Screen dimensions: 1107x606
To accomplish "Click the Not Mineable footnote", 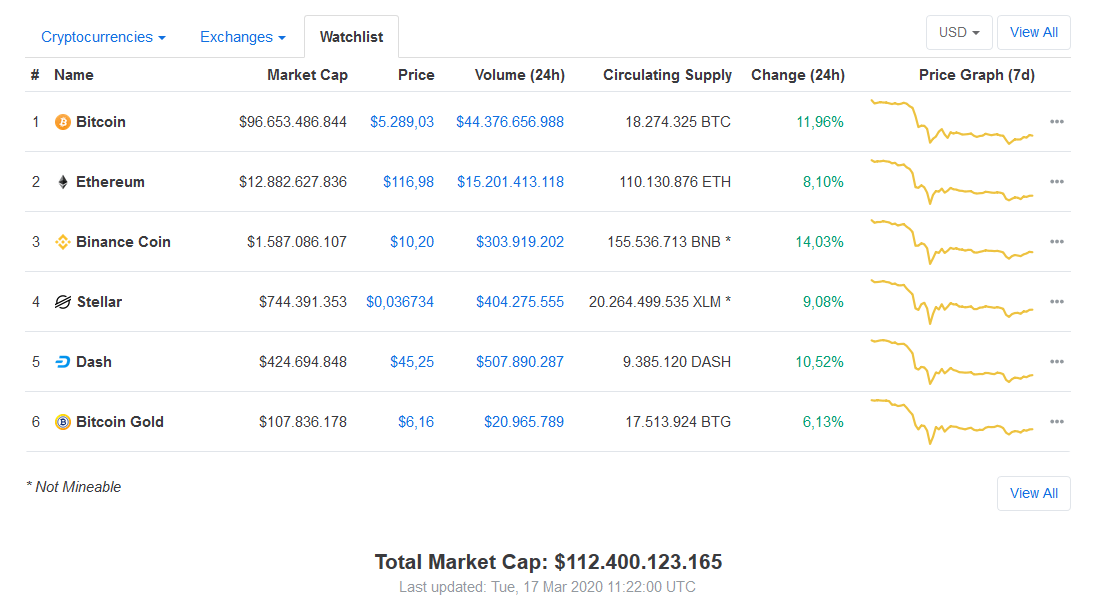I will 73,487.
